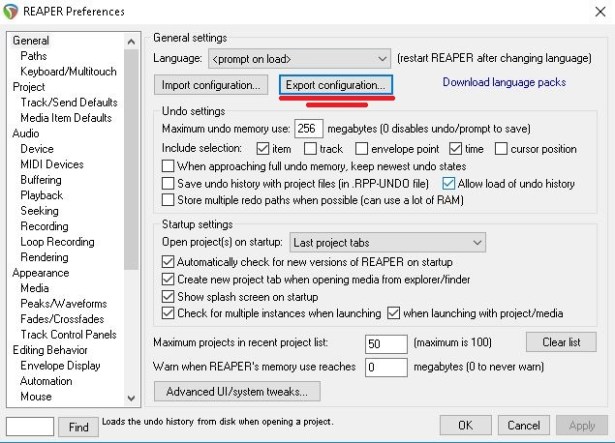Open Advanced UI/system tweaks
Screen dimensions: 615x443
pyautogui.click(x=237, y=391)
